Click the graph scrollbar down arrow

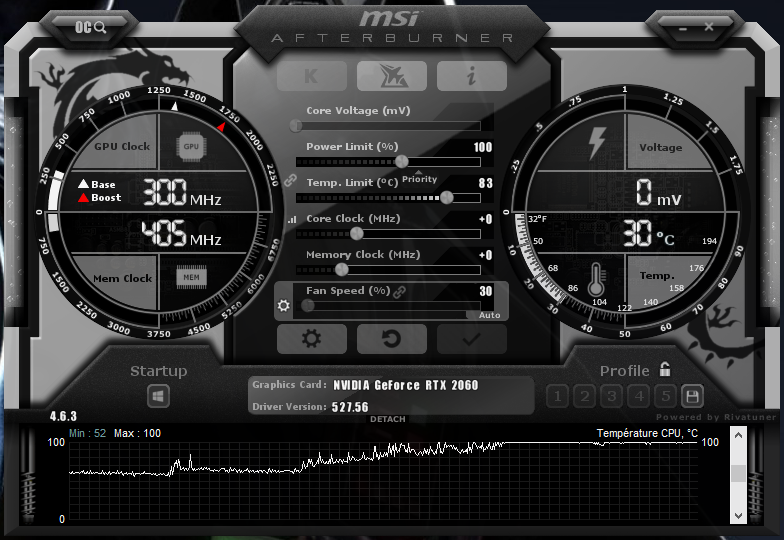pos(738,516)
